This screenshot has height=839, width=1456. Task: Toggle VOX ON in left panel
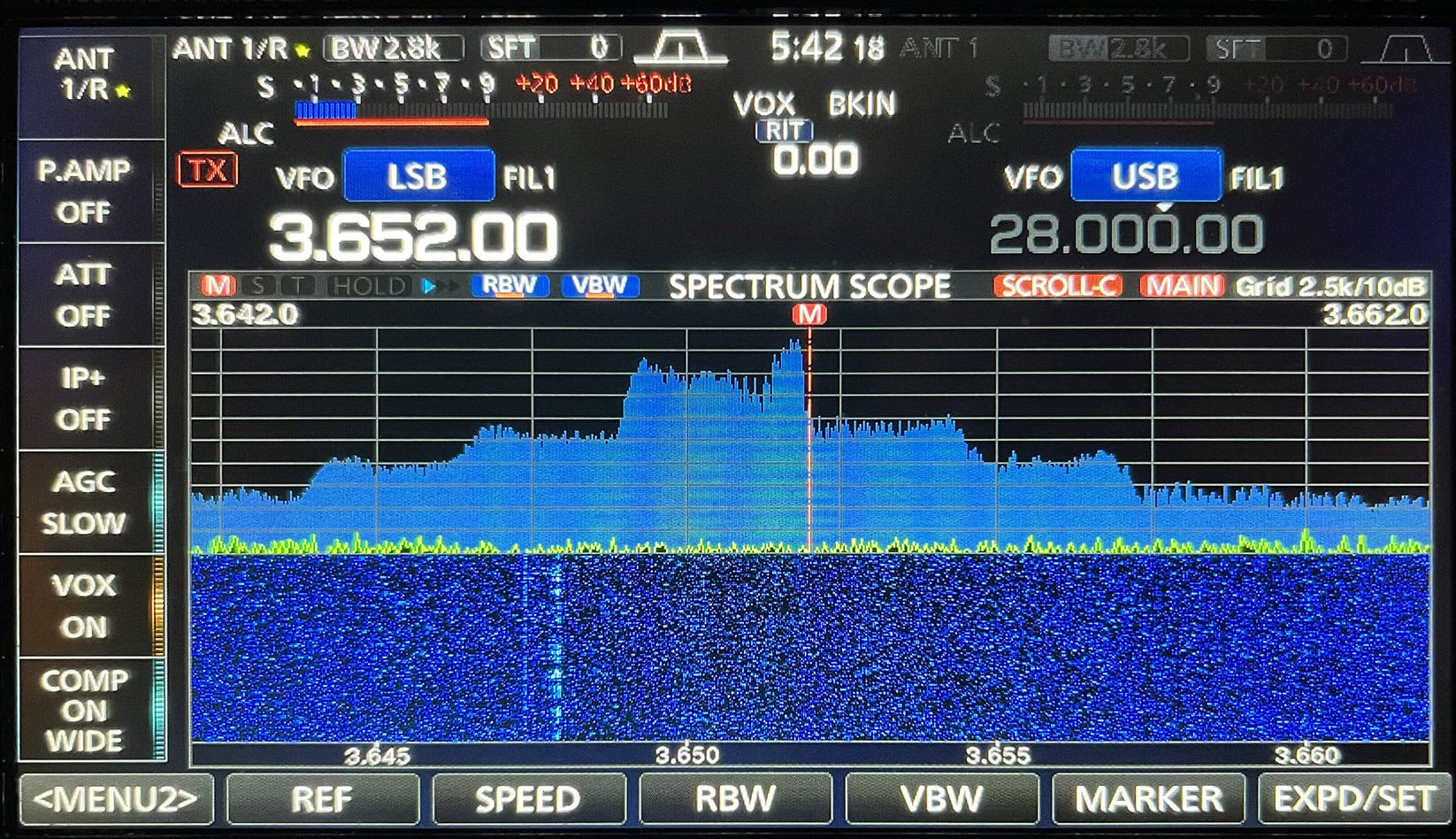[x=84, y=605]
